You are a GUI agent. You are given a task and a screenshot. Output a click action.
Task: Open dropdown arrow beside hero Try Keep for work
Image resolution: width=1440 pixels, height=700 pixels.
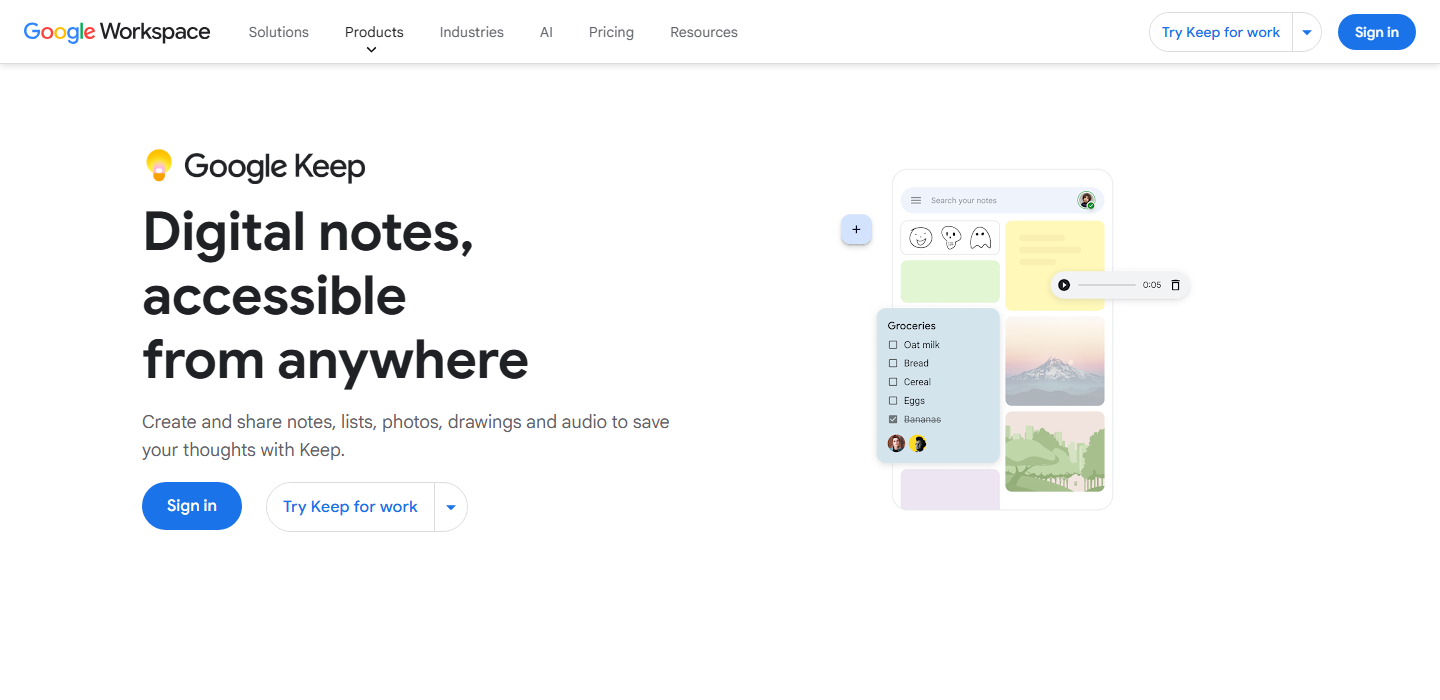pos(451,507)
